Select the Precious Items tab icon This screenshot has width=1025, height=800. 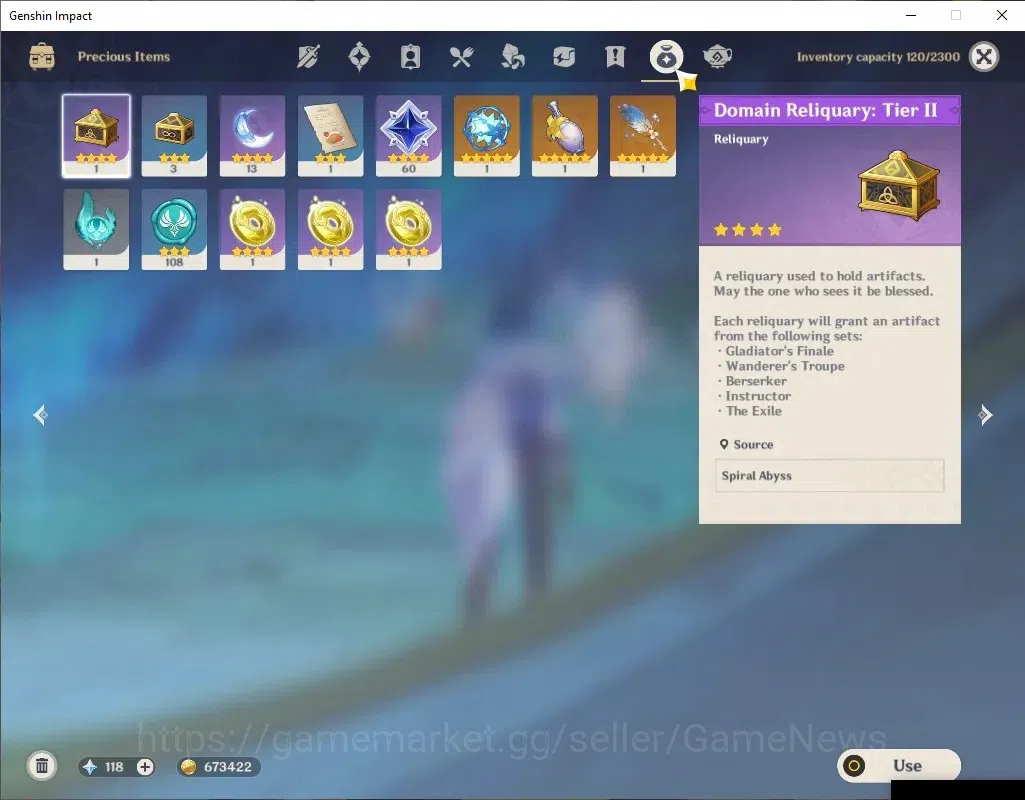666,57
